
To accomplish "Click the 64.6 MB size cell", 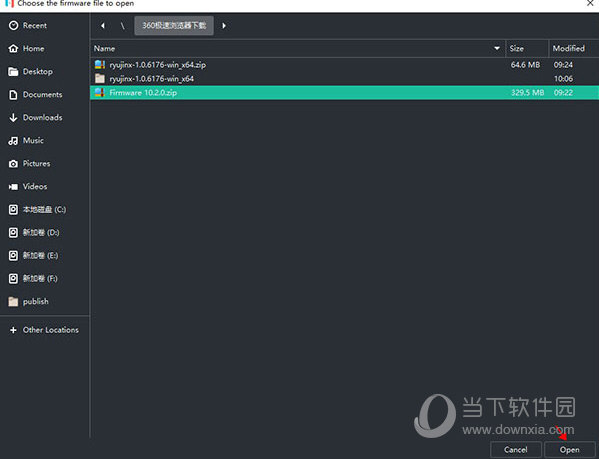I will pyautogui.click(x=526, y=65).
